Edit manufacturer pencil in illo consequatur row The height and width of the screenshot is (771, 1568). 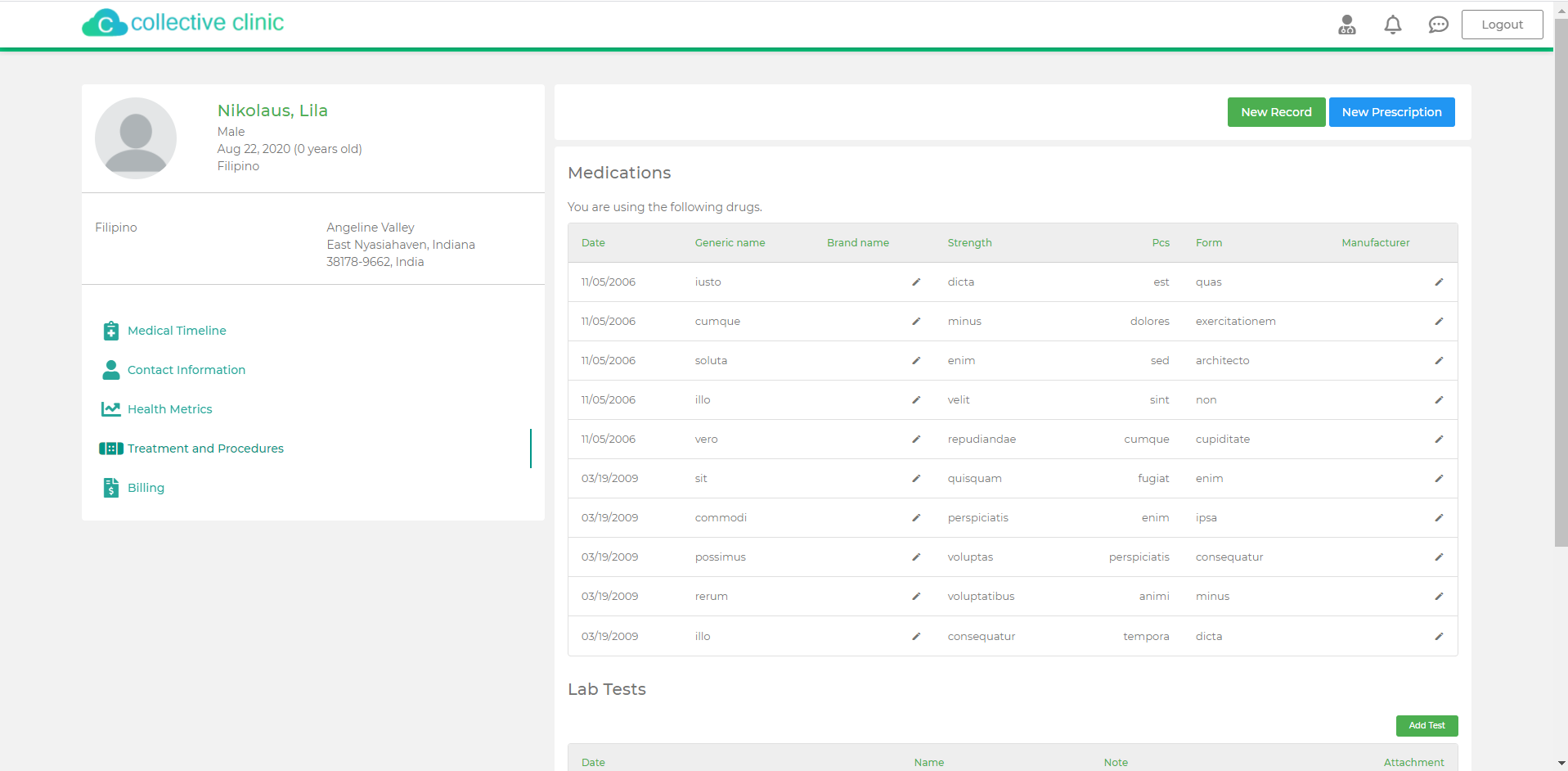[1439, 637]
